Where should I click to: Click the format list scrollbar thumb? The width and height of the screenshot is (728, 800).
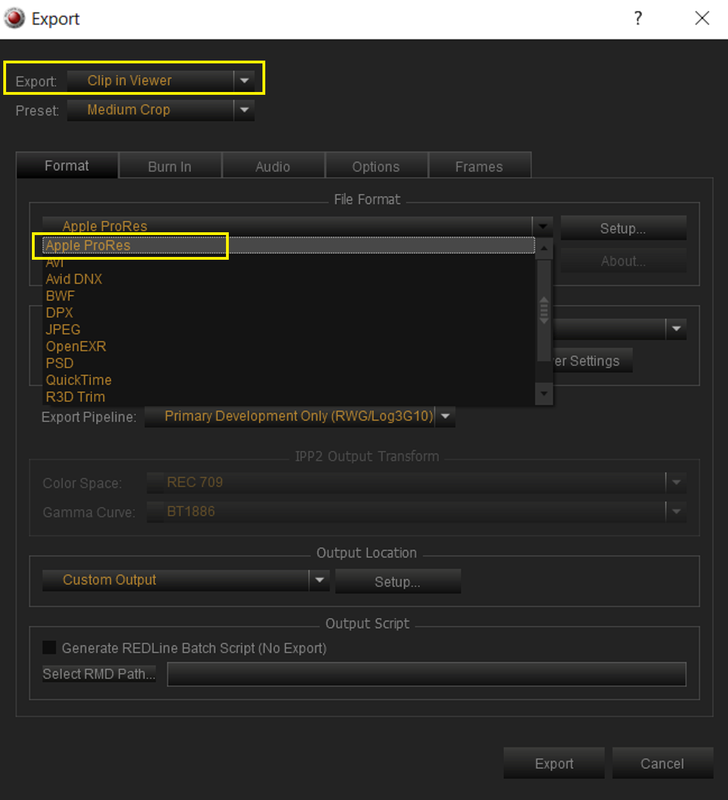pyautogui.click(x=544, y=310)
